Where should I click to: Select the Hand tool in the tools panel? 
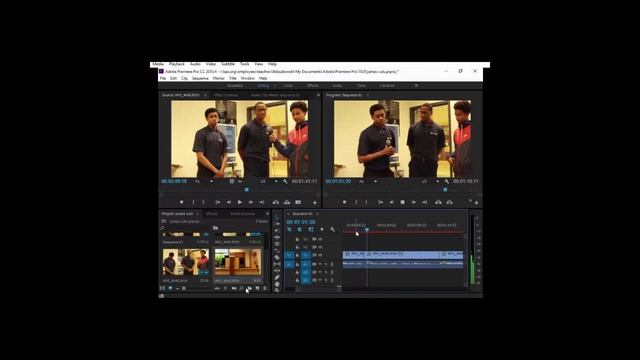pyautogui.click(x=277, y=284)
